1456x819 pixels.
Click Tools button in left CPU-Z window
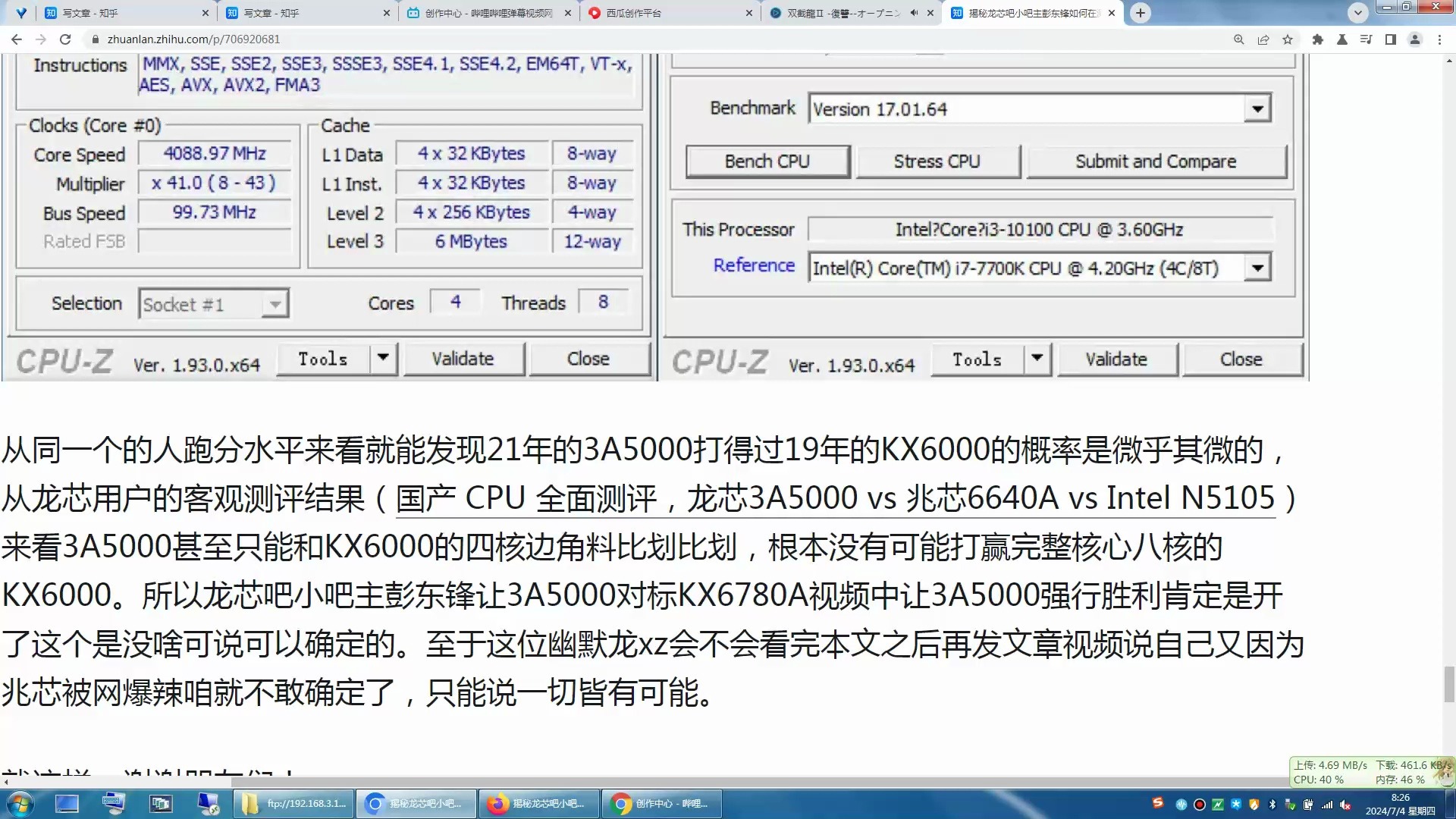(323, 359)
